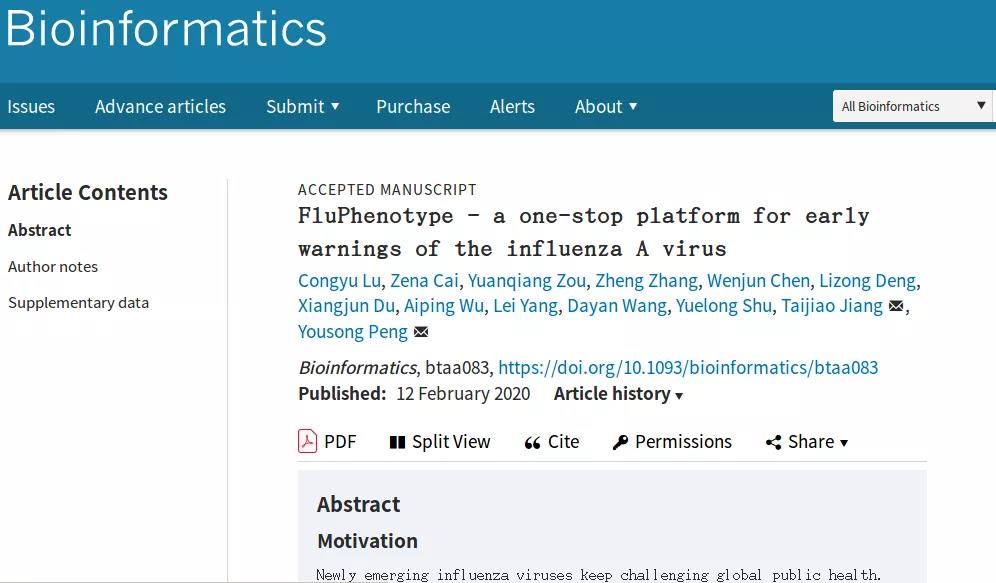
Task: Open Split View via its icon
Action: coord(397,442)
